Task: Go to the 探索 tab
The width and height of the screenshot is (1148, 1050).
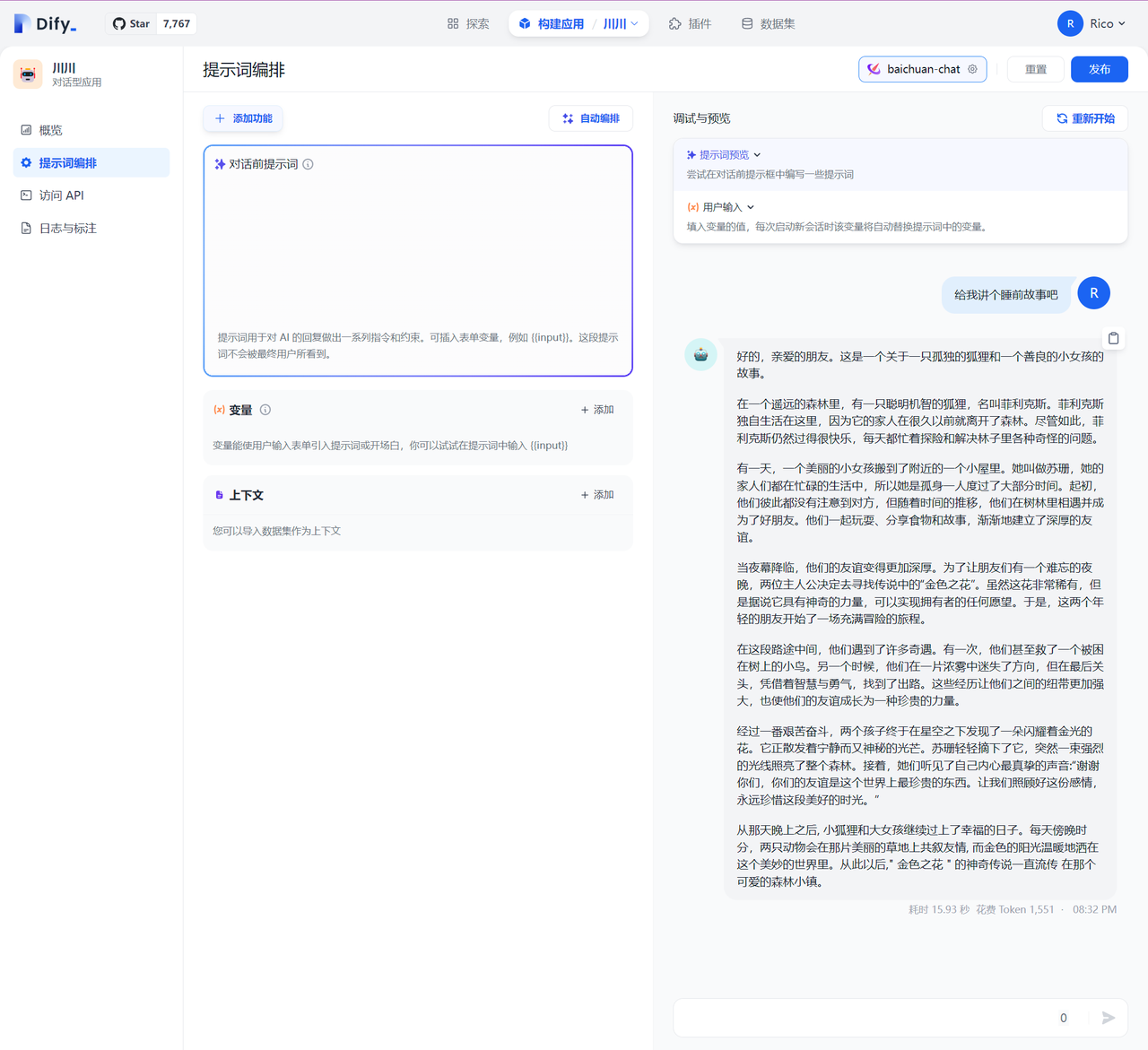Action: coord(468,24)
